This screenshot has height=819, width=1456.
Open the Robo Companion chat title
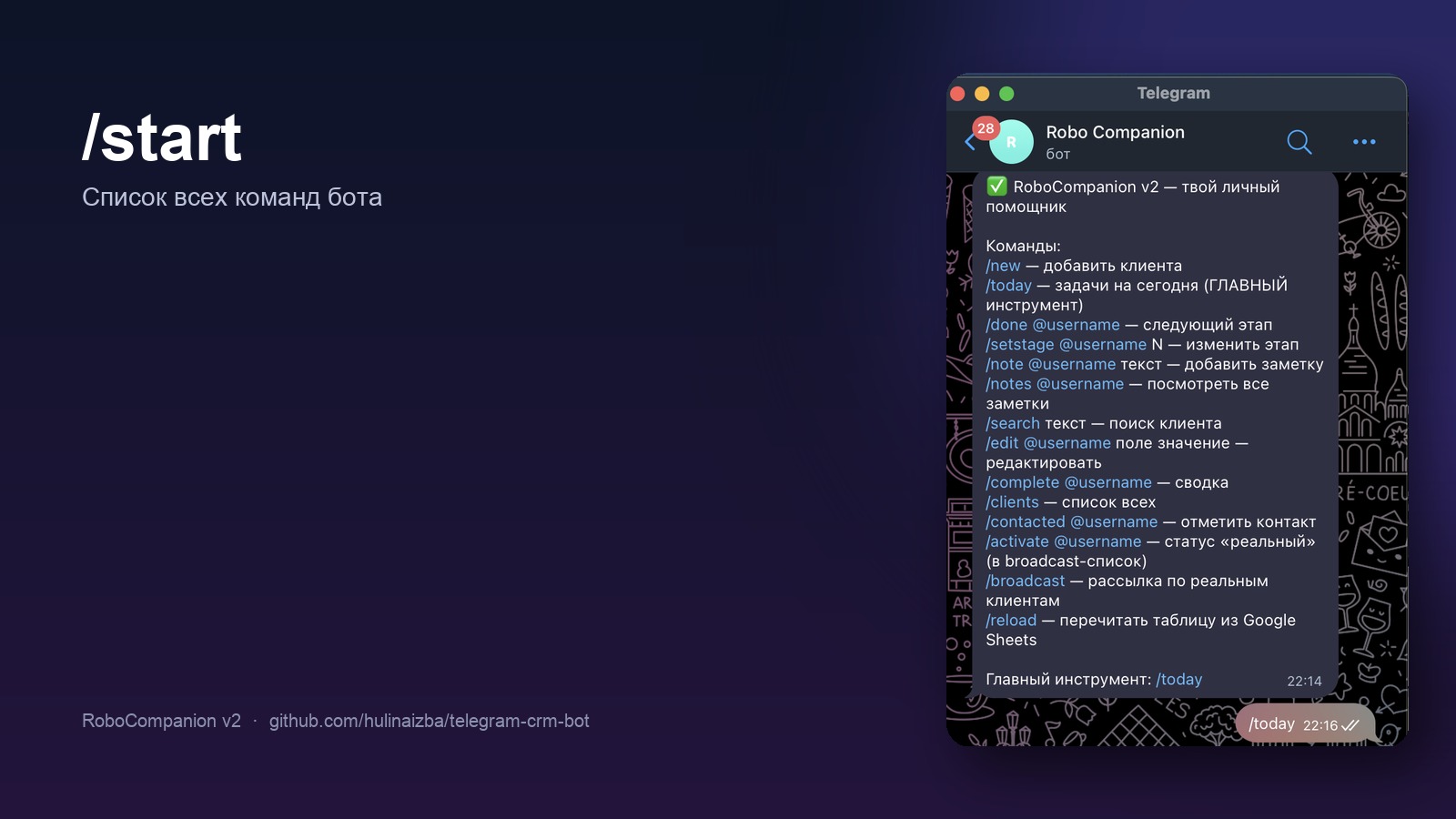[1115, 132]
